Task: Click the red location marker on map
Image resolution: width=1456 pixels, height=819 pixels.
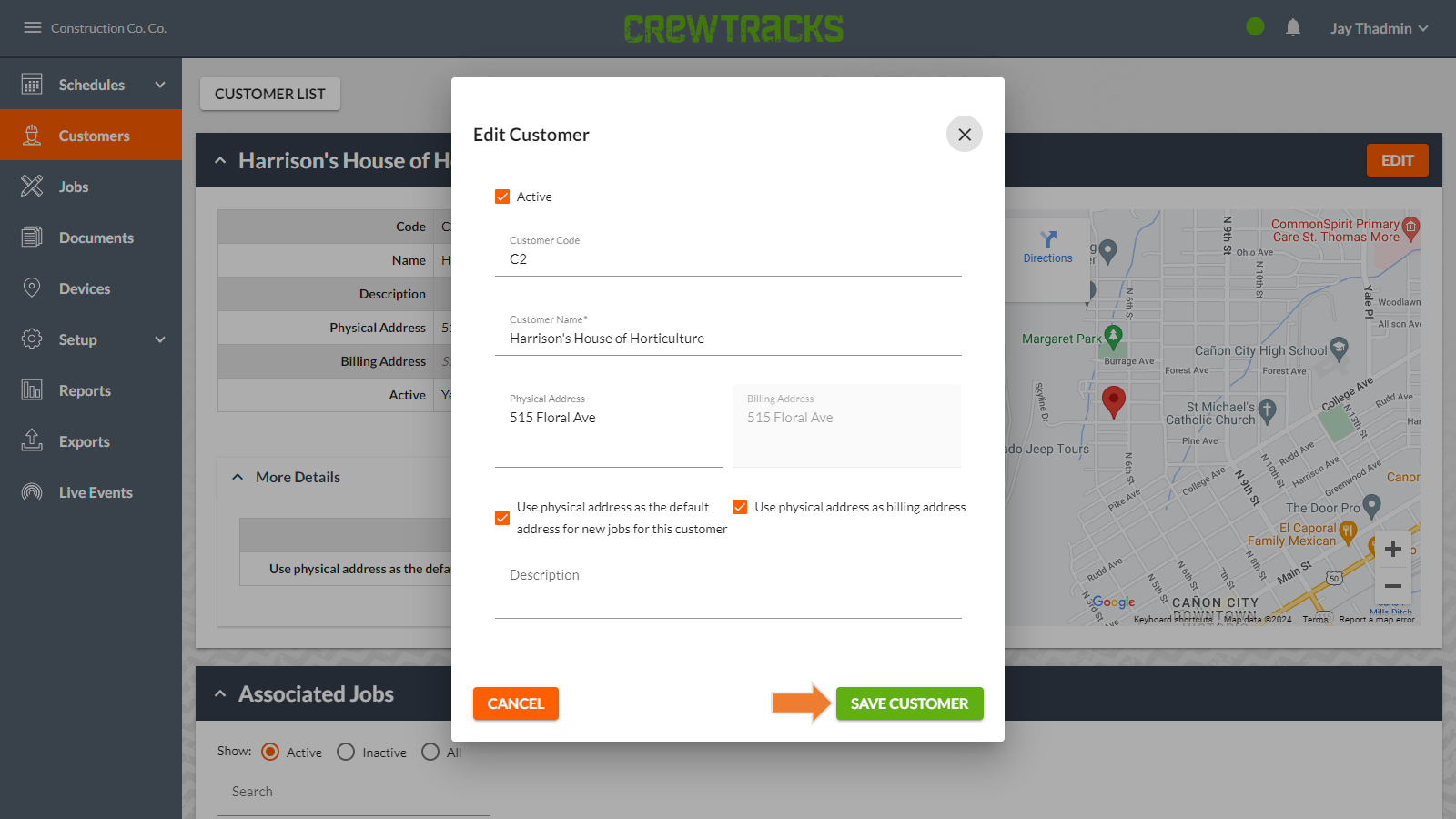Action: (x=1114, y=401)
